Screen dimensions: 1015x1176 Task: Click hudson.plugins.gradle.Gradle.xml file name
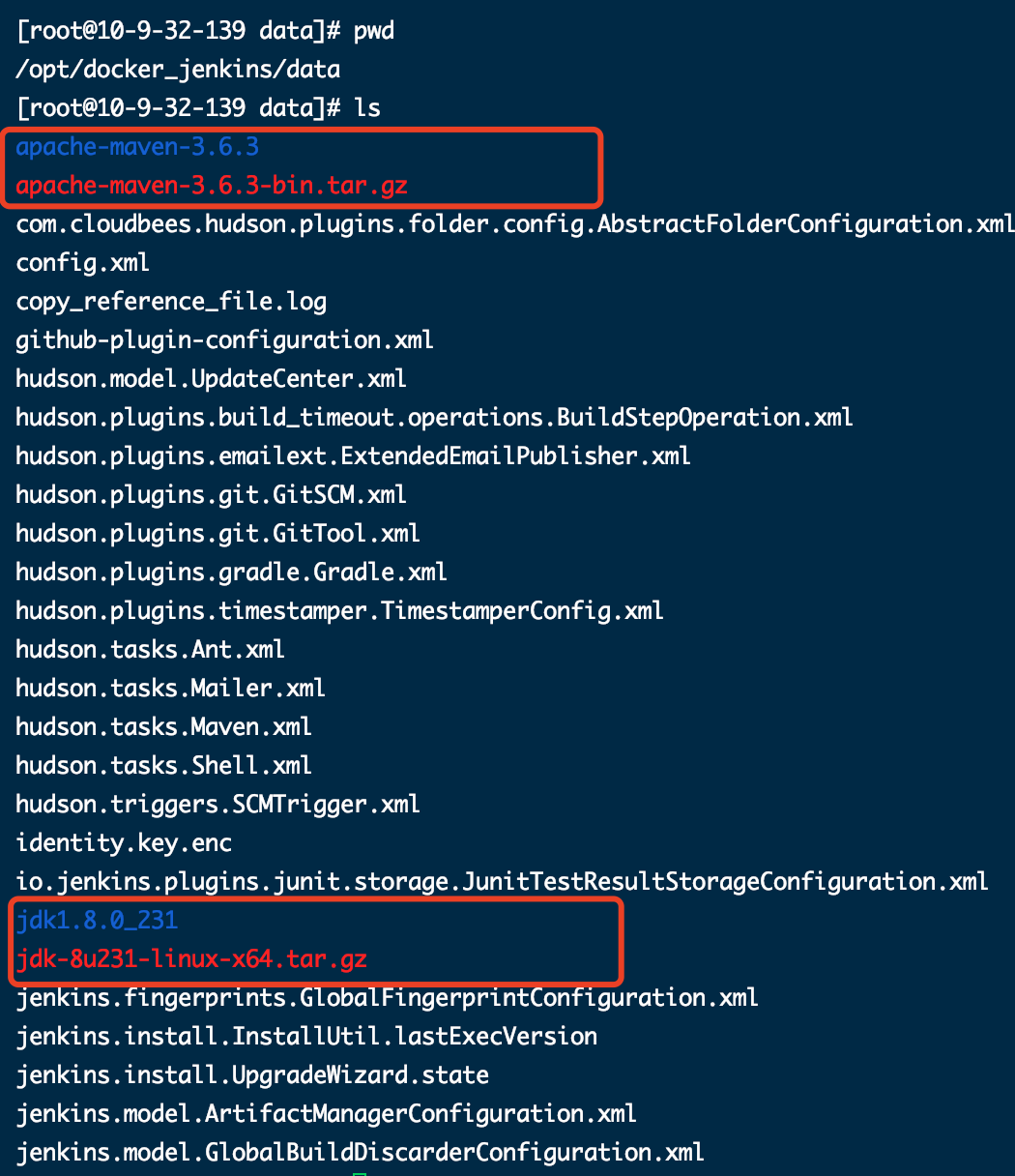tap(231, 573)
